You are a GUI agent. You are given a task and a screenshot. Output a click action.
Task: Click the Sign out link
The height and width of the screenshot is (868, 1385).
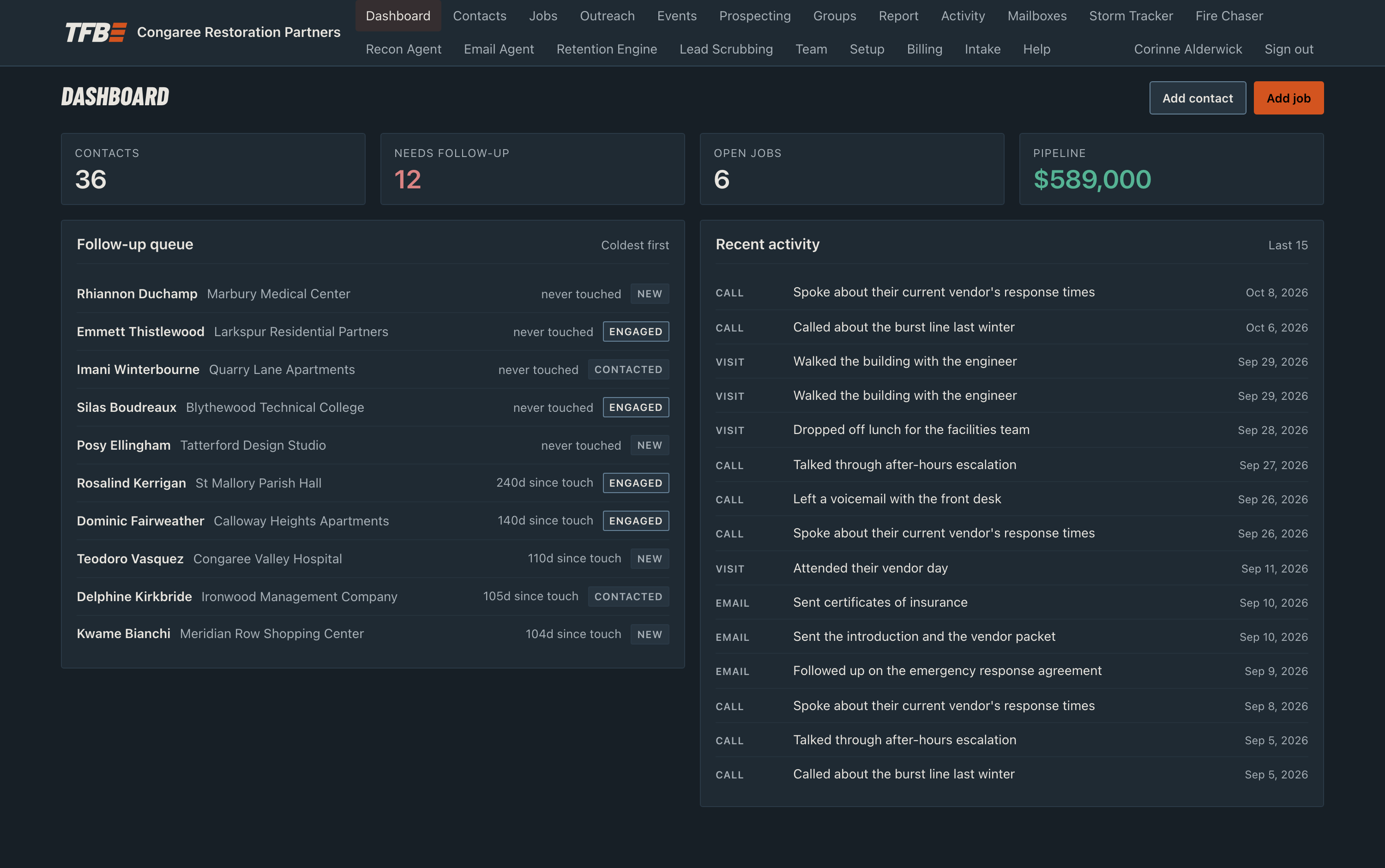tap(1289, 49)
